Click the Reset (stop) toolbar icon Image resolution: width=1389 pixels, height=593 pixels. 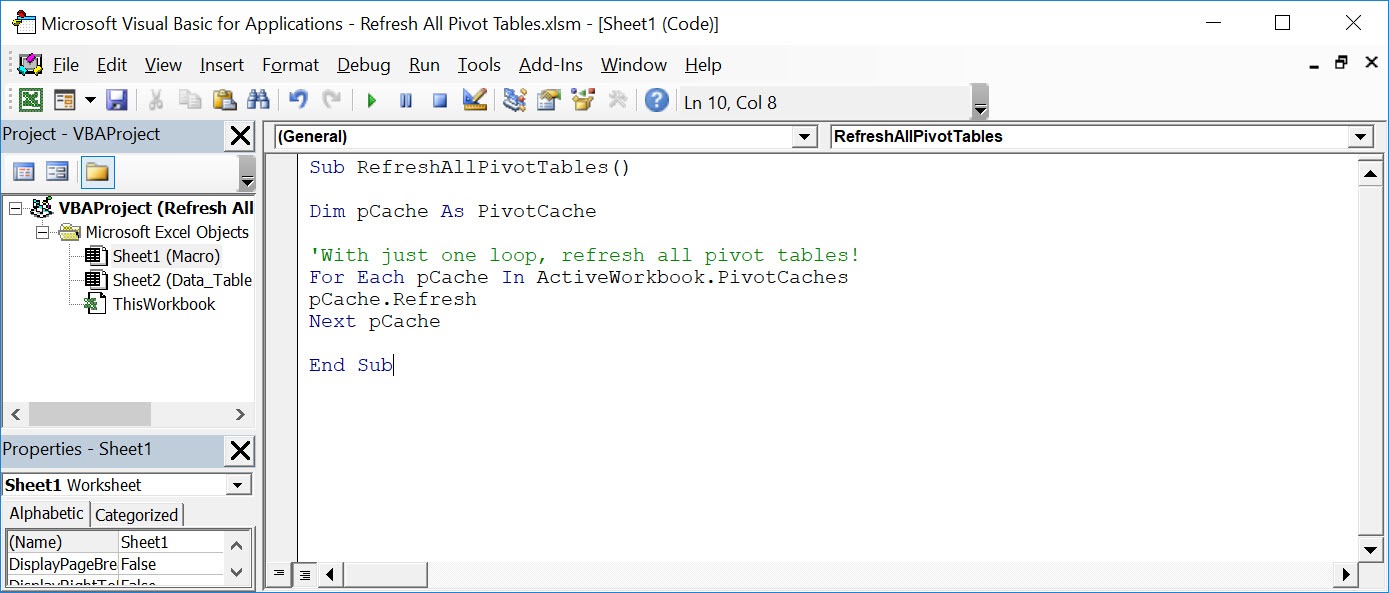click(x=440, y=100)
